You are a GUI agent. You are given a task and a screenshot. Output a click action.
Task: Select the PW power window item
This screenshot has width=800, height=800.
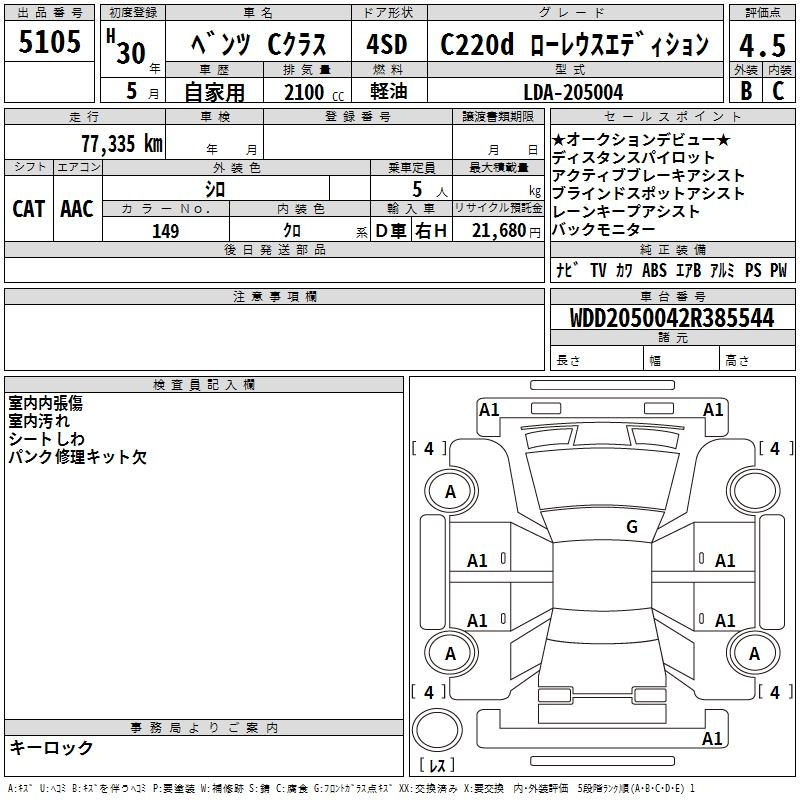point(779,270)
